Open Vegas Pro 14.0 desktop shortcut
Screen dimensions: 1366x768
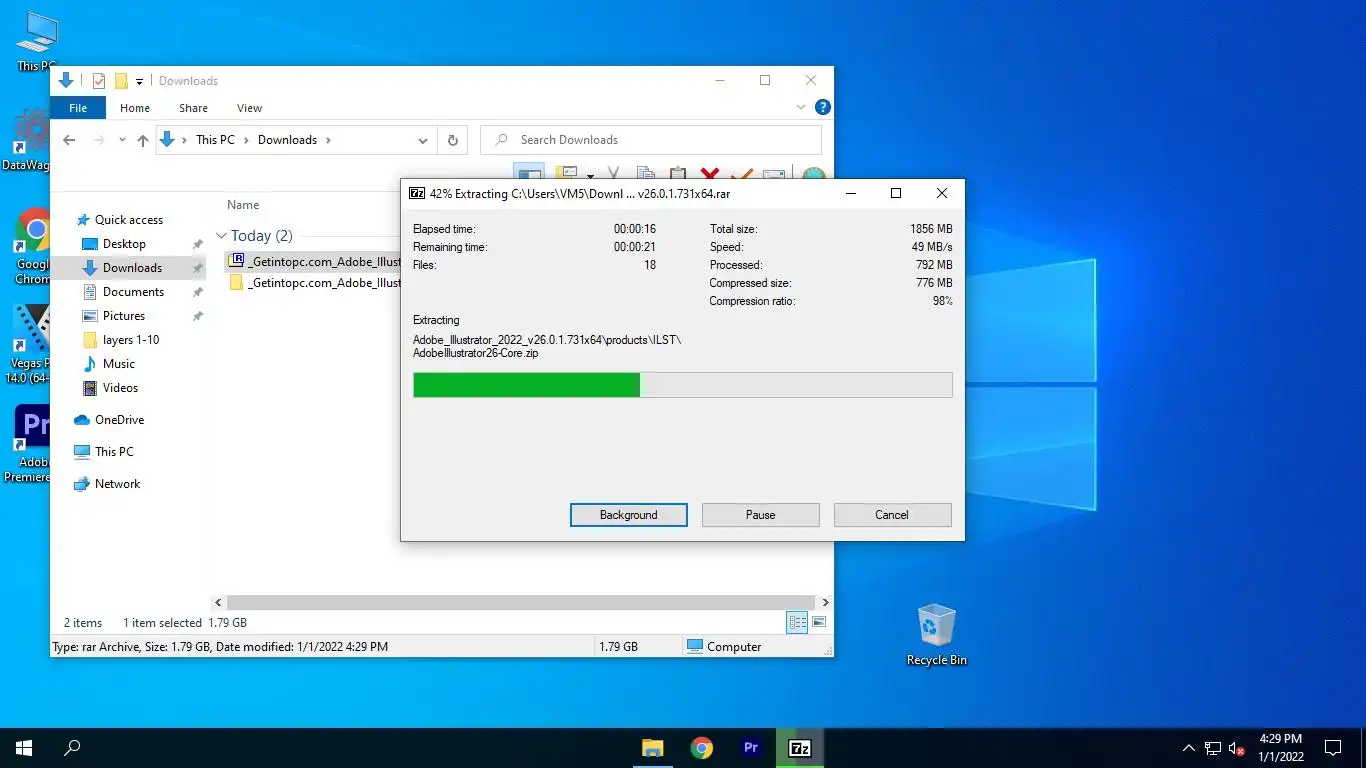(31, 343)
